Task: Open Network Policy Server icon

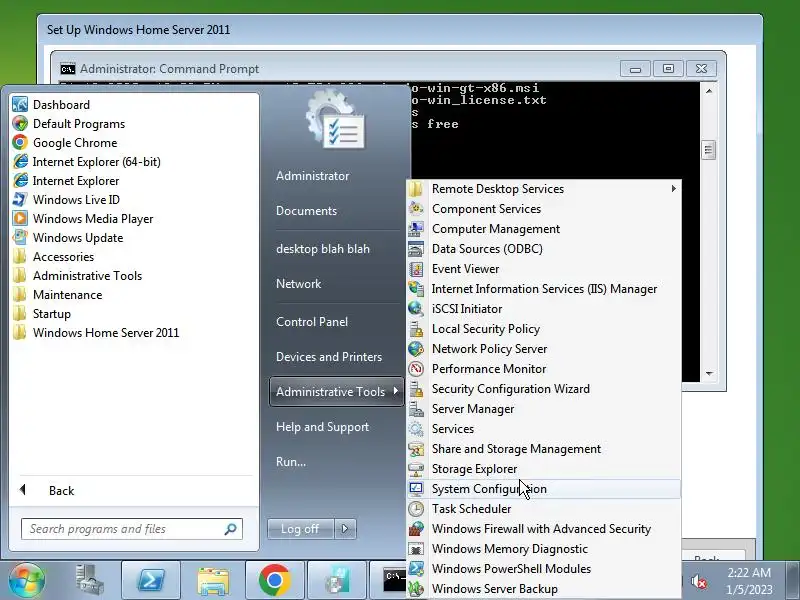Action: coord(416,348)
